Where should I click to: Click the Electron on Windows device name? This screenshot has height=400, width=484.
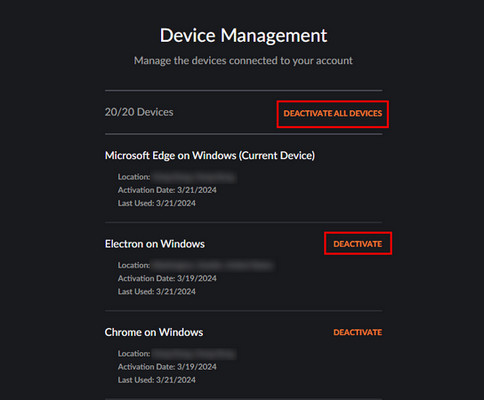pyautogui.click(x=155, y=244)
